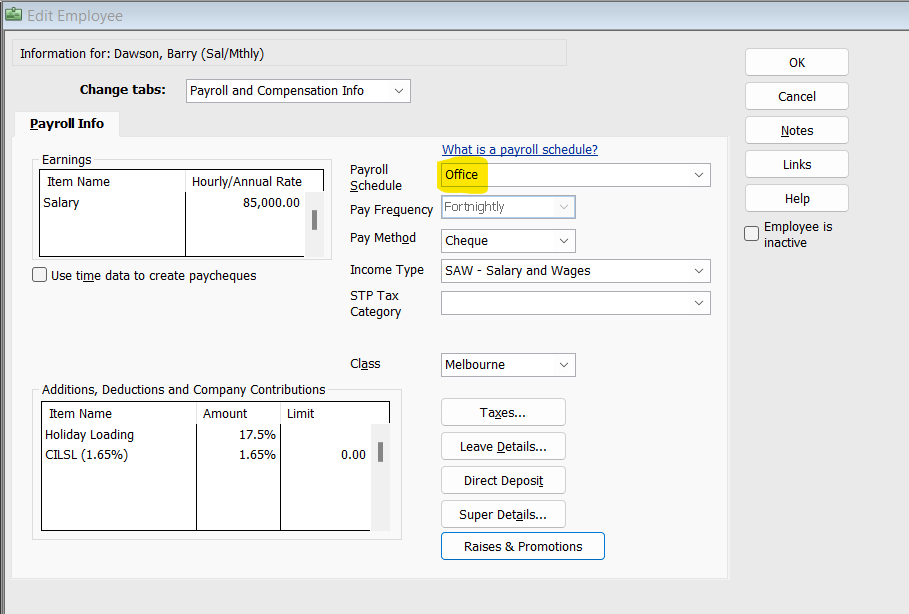Click the Cancel button
This screenshot has height=614, width=909.
click(x=797, y=96)
